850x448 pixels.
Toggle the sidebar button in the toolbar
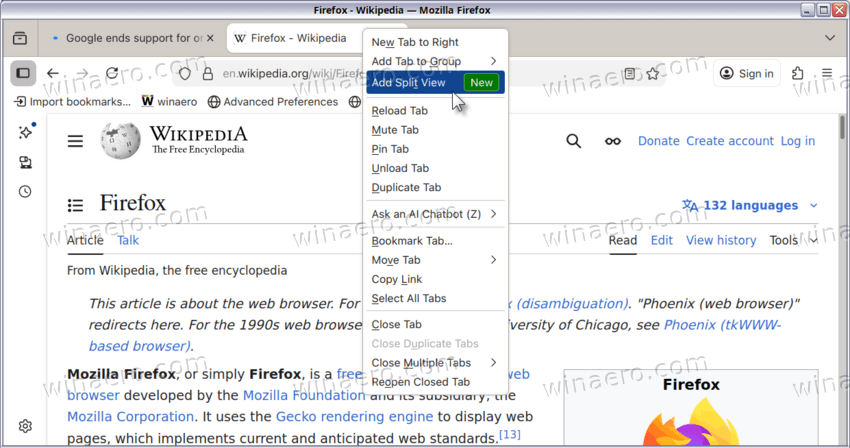[23, 73]
